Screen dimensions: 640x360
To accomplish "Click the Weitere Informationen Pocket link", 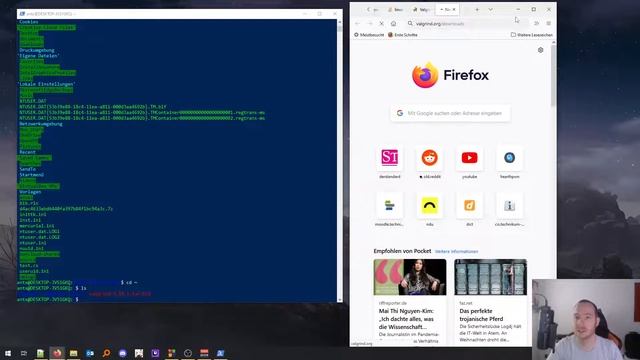I will pos(456,251).
